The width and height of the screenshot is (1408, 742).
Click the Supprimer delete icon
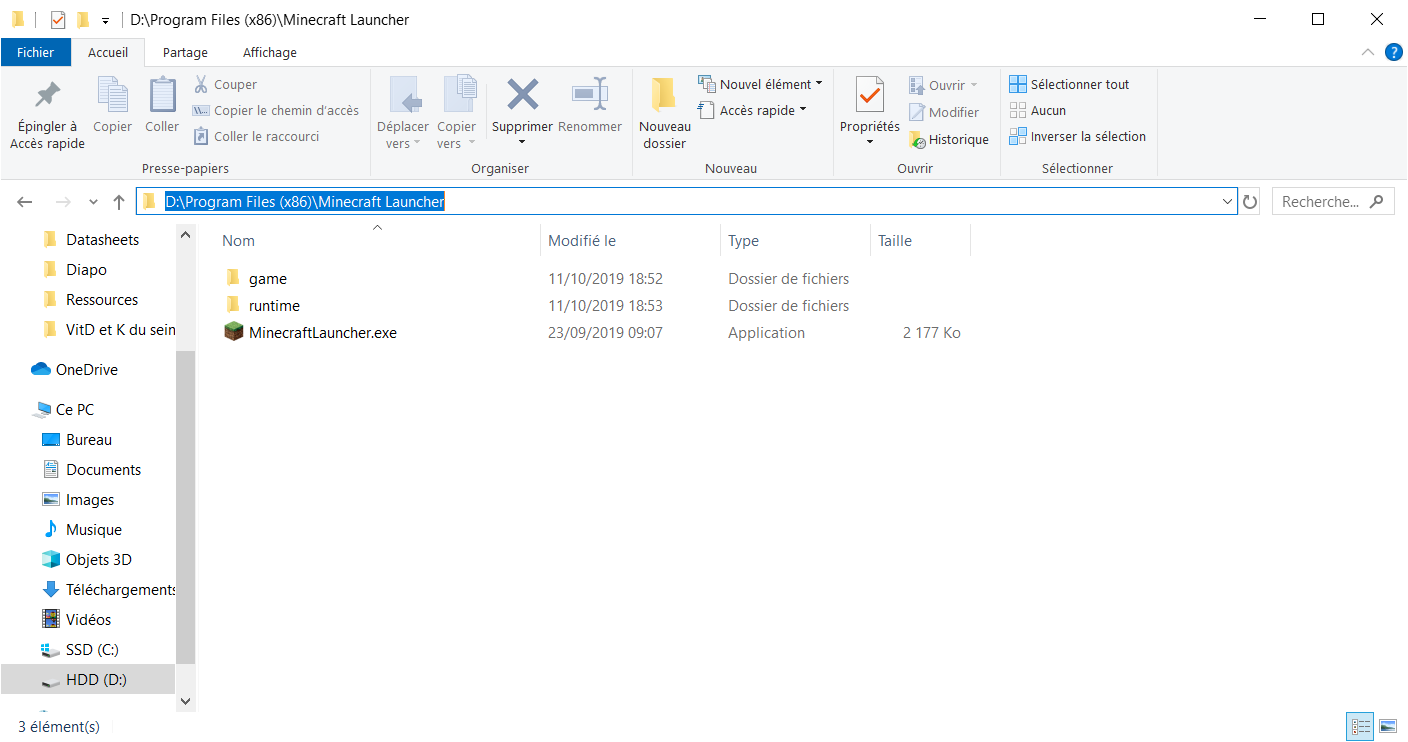522,96
